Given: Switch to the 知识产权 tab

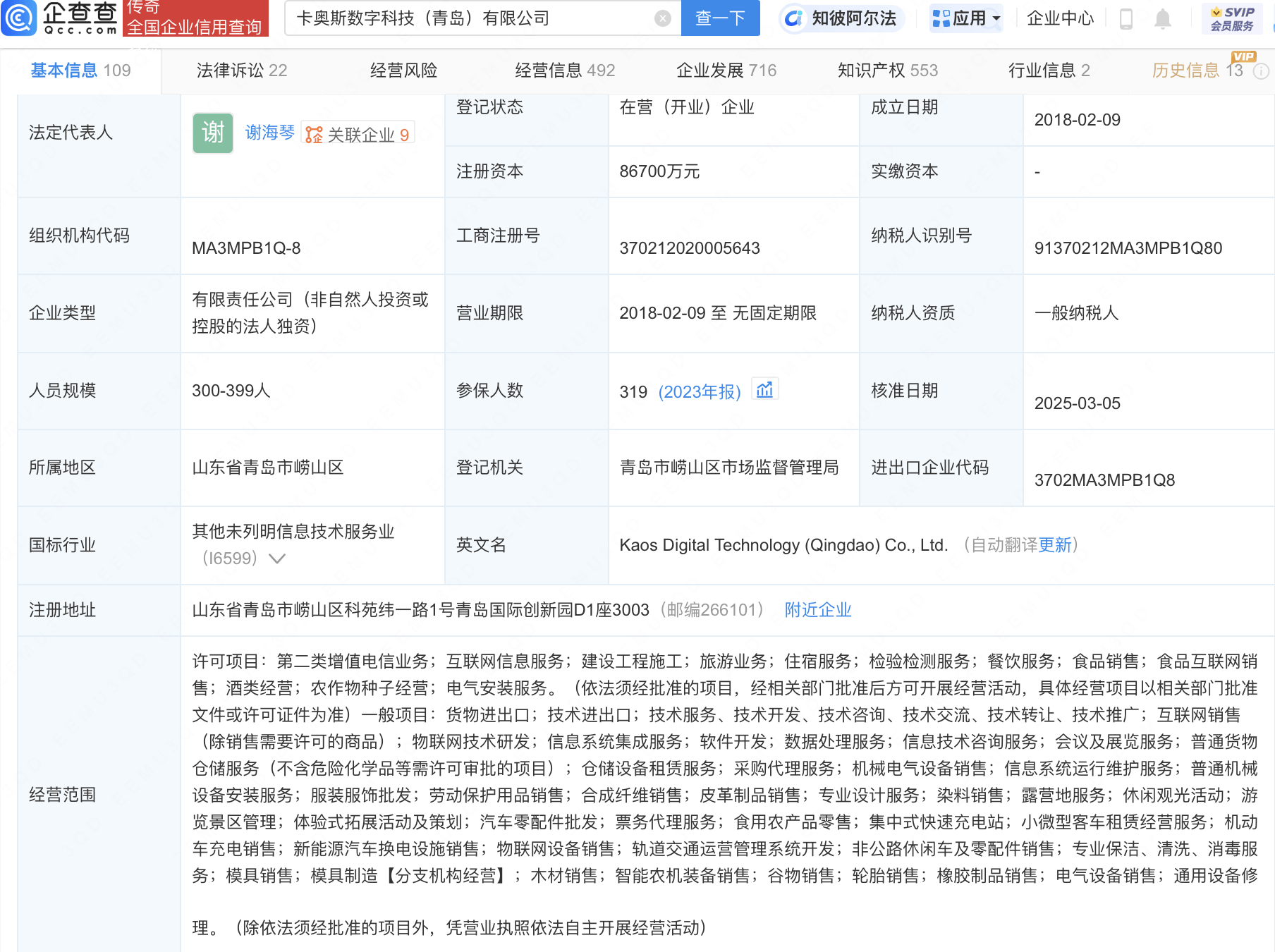Looking at the screenshot, I should (888, 71).
